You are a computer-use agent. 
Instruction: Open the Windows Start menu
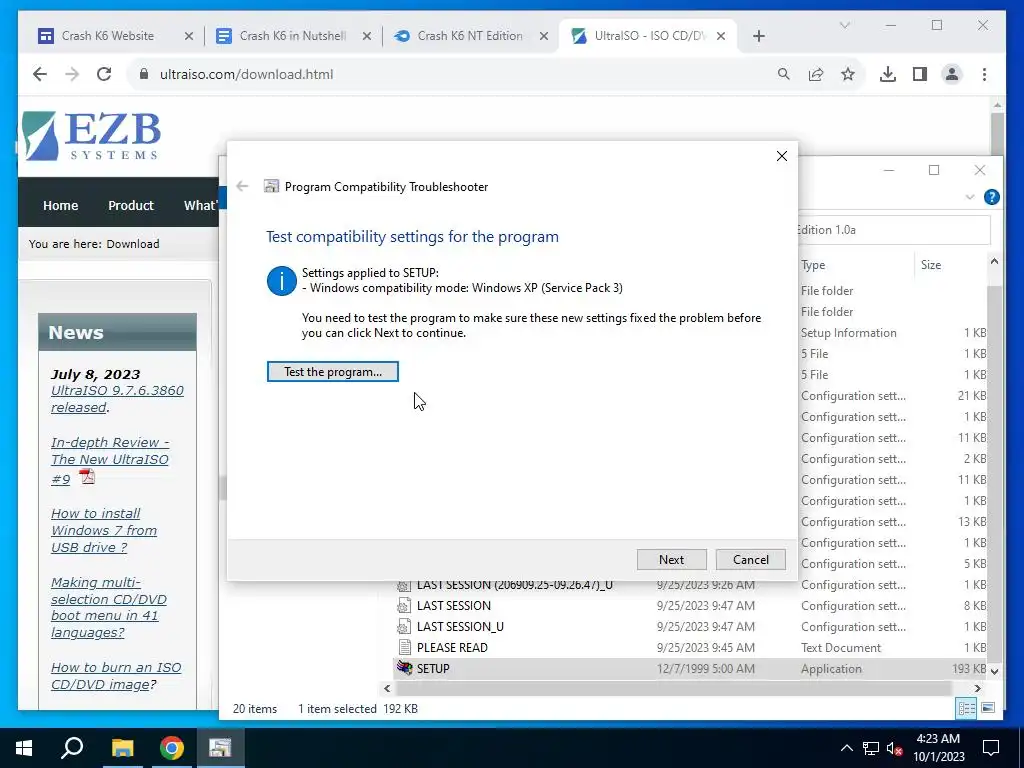[x=24, y=748]
